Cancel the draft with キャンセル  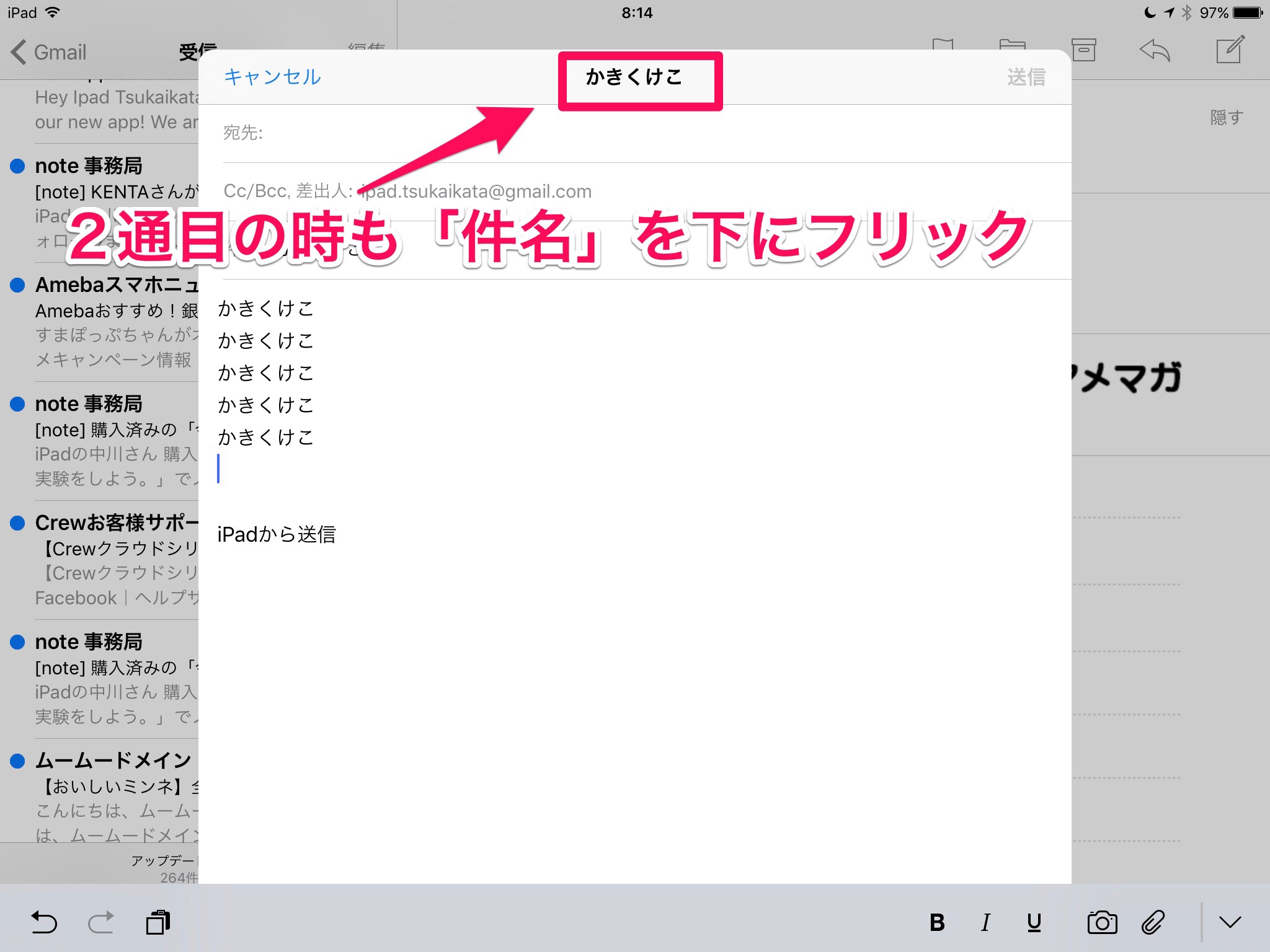coord(272,77)
